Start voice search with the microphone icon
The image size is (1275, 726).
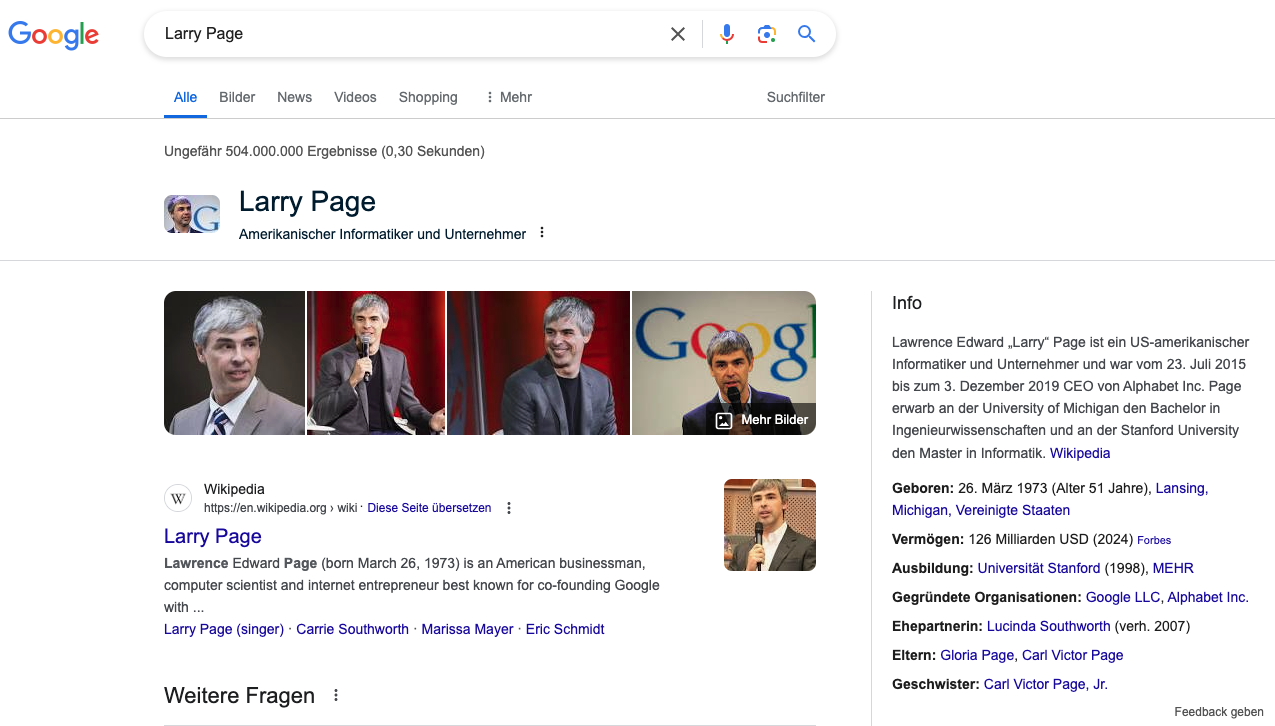click(727, 34)
